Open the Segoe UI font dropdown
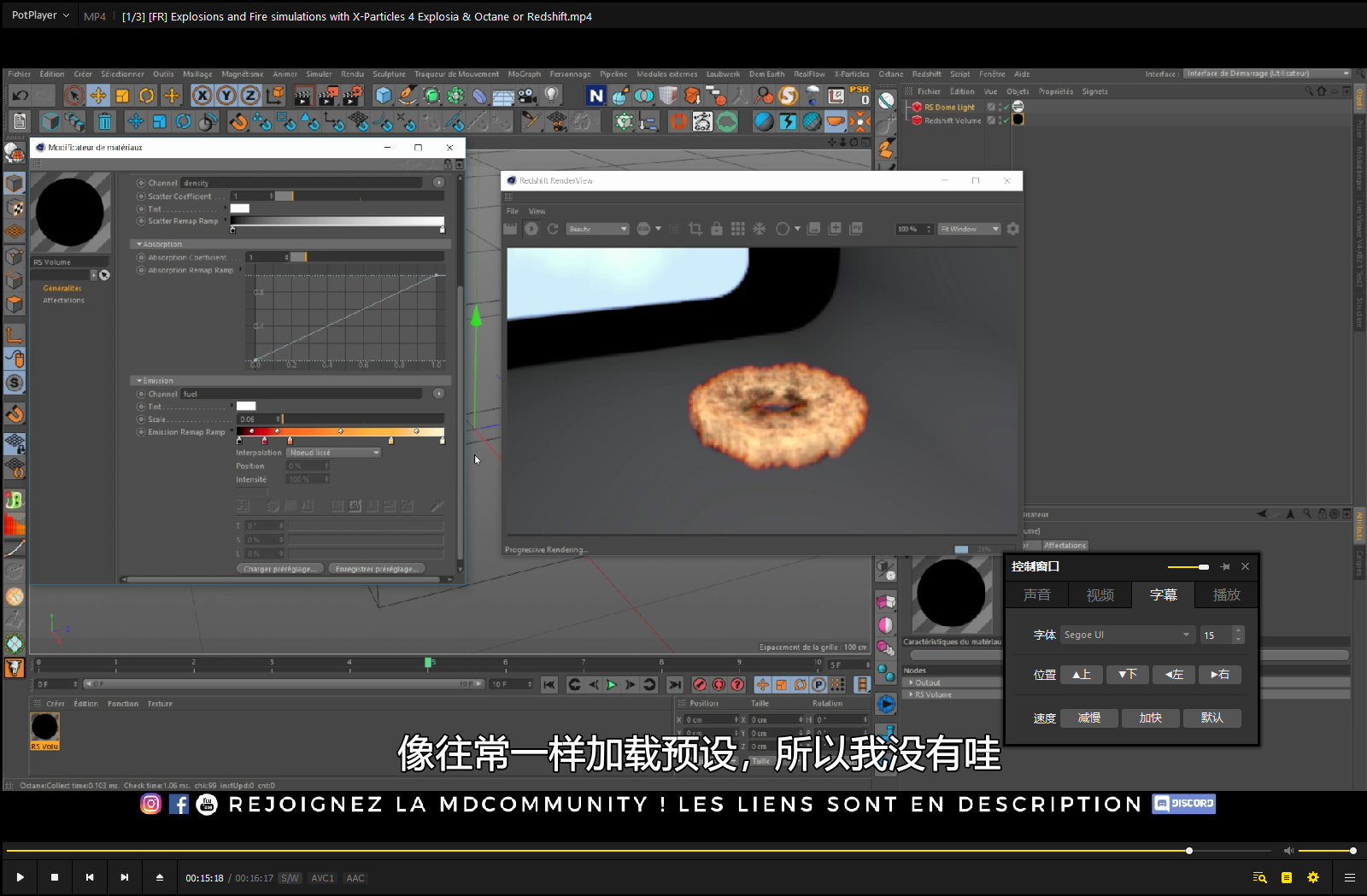 point(1127,635)
